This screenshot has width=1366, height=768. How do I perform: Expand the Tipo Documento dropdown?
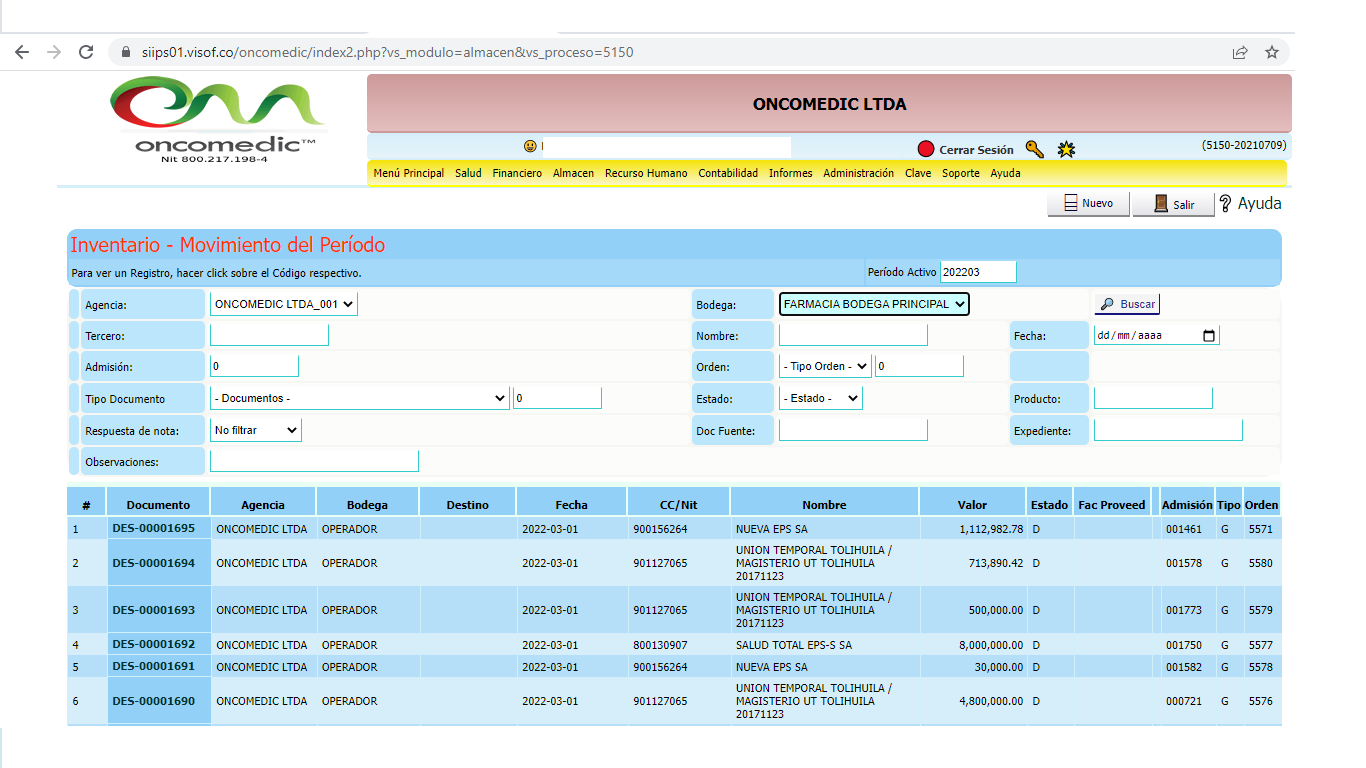click(359, 398)
